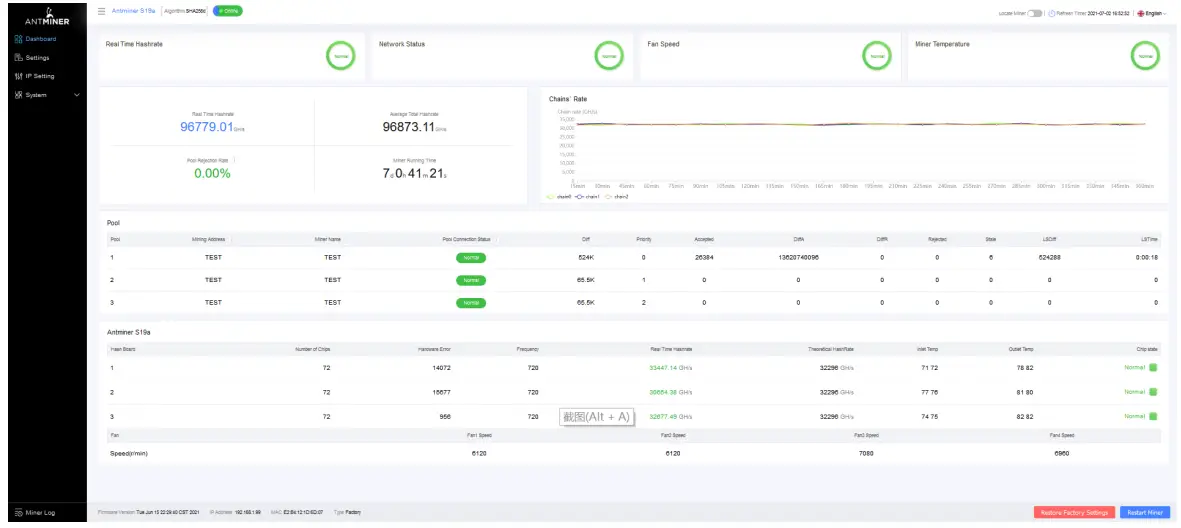The height and width of the screenshot is (528, 1181).
Task: Open the English language dropdown
Action: pyautogui.click(x=1152, y=14)
